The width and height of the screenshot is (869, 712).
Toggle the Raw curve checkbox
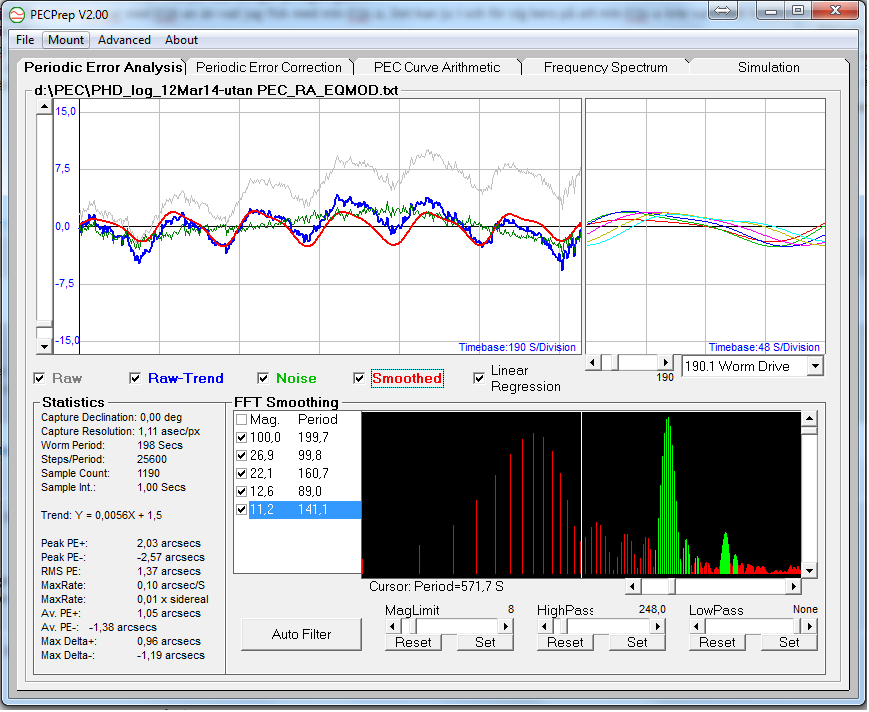[x=39, y=378]
